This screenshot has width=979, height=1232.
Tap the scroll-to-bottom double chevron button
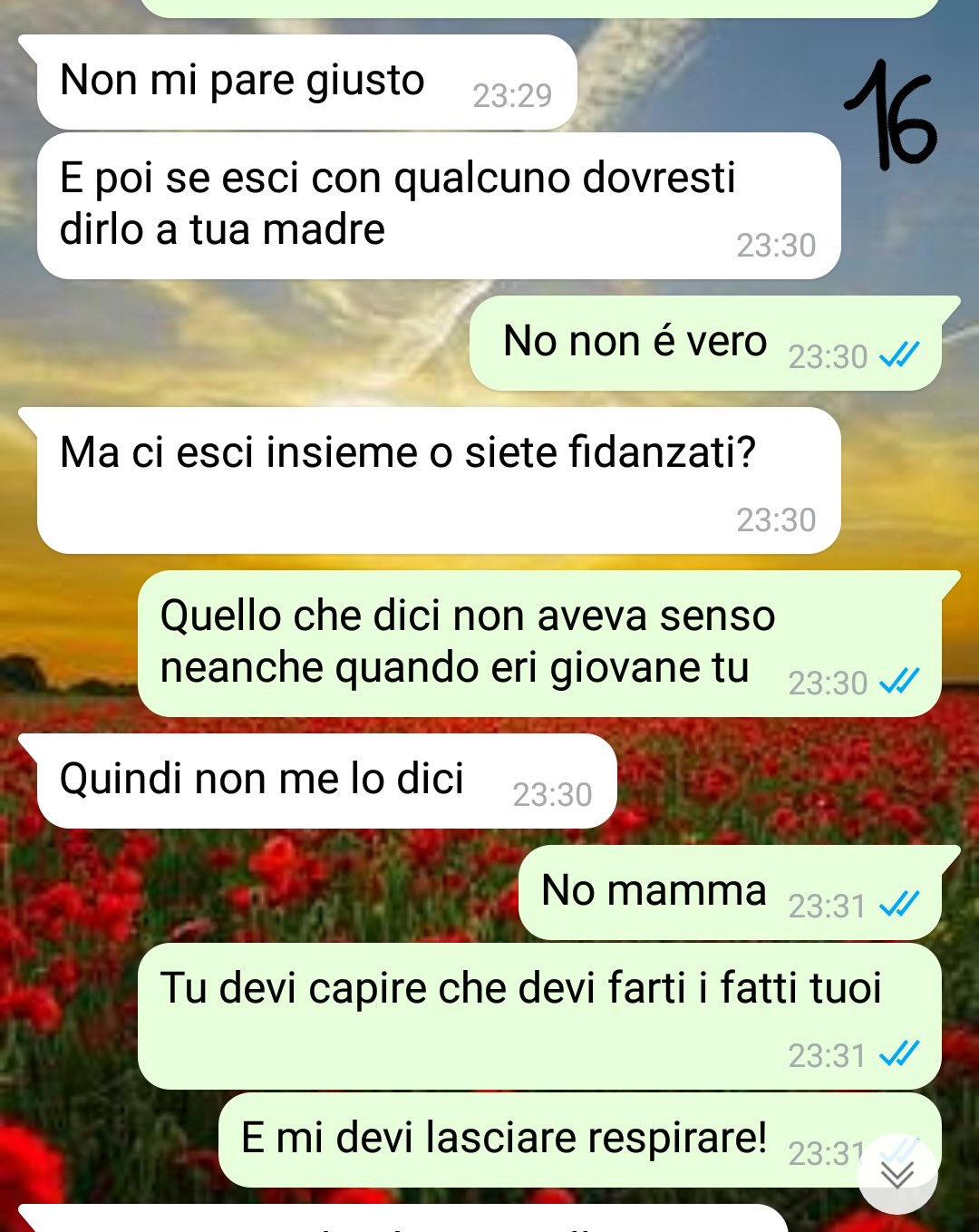(x=897, y=1174)
